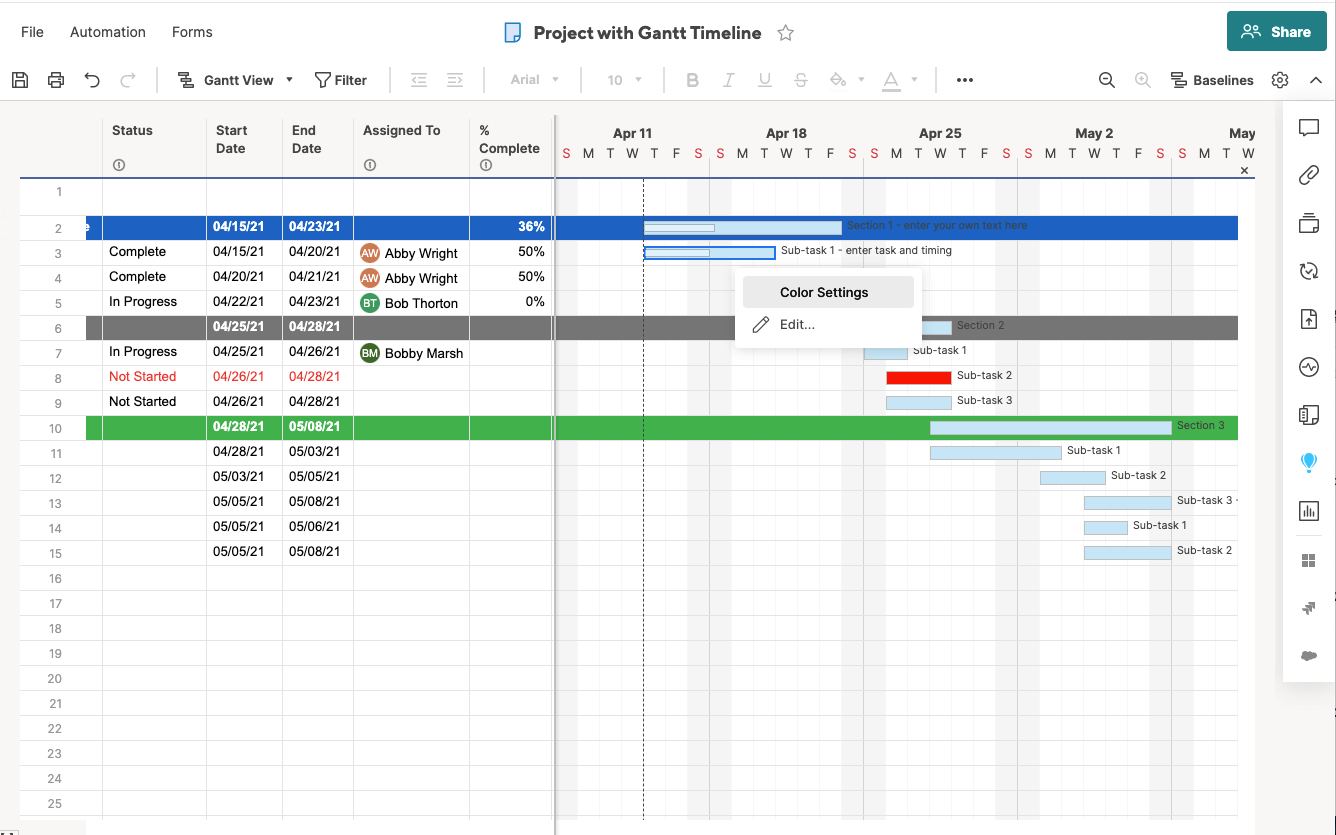
Task: Undo the last action
Action: (92, 80)
